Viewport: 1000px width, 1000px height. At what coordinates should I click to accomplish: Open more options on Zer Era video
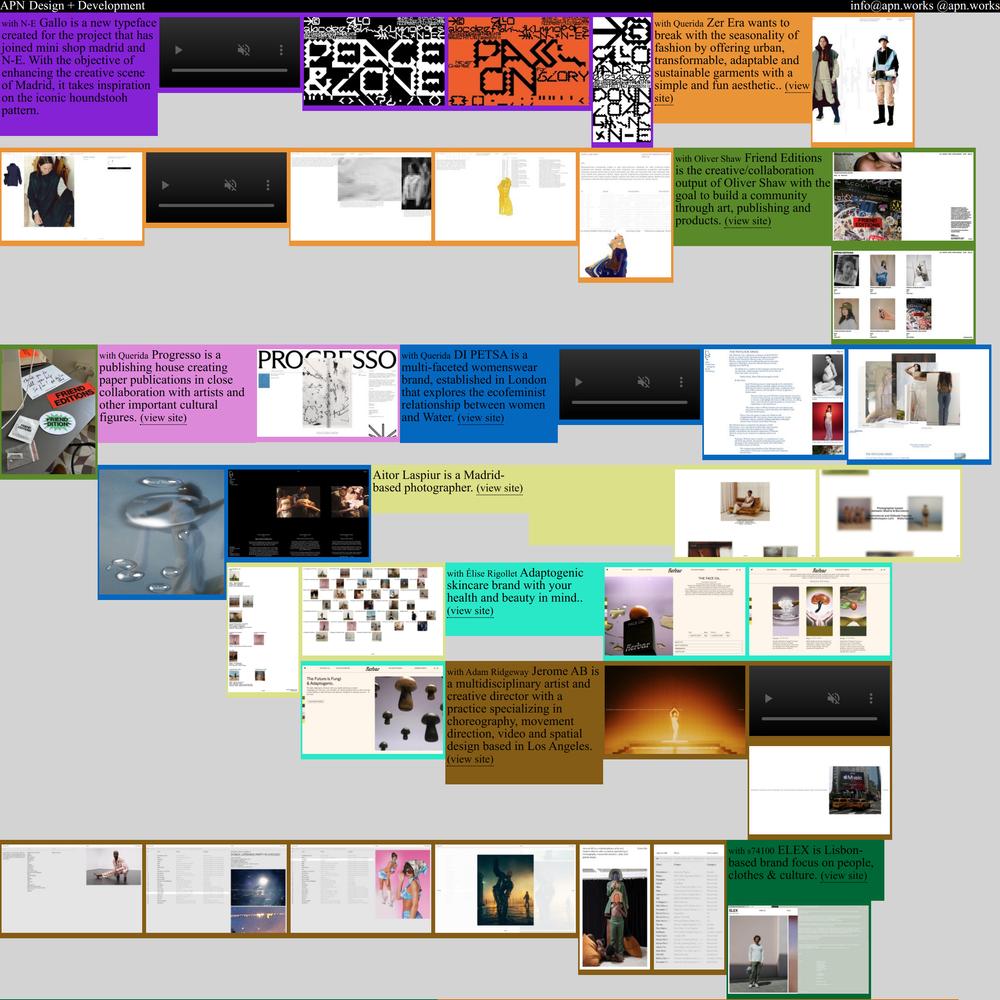pos(268,185)
